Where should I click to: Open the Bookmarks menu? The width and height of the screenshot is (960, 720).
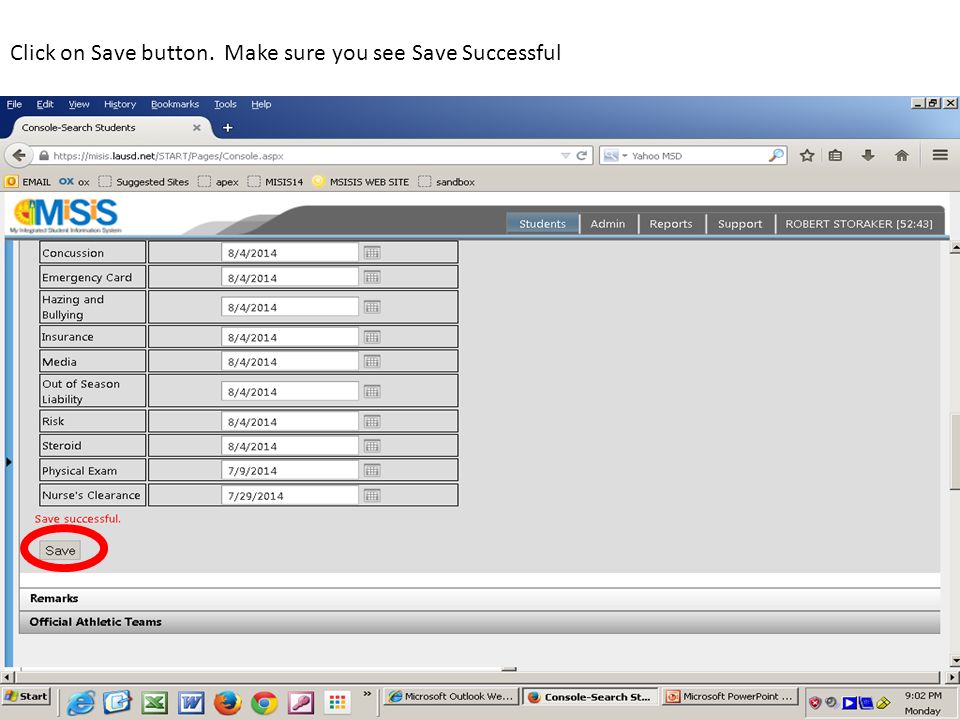[175, 104]
